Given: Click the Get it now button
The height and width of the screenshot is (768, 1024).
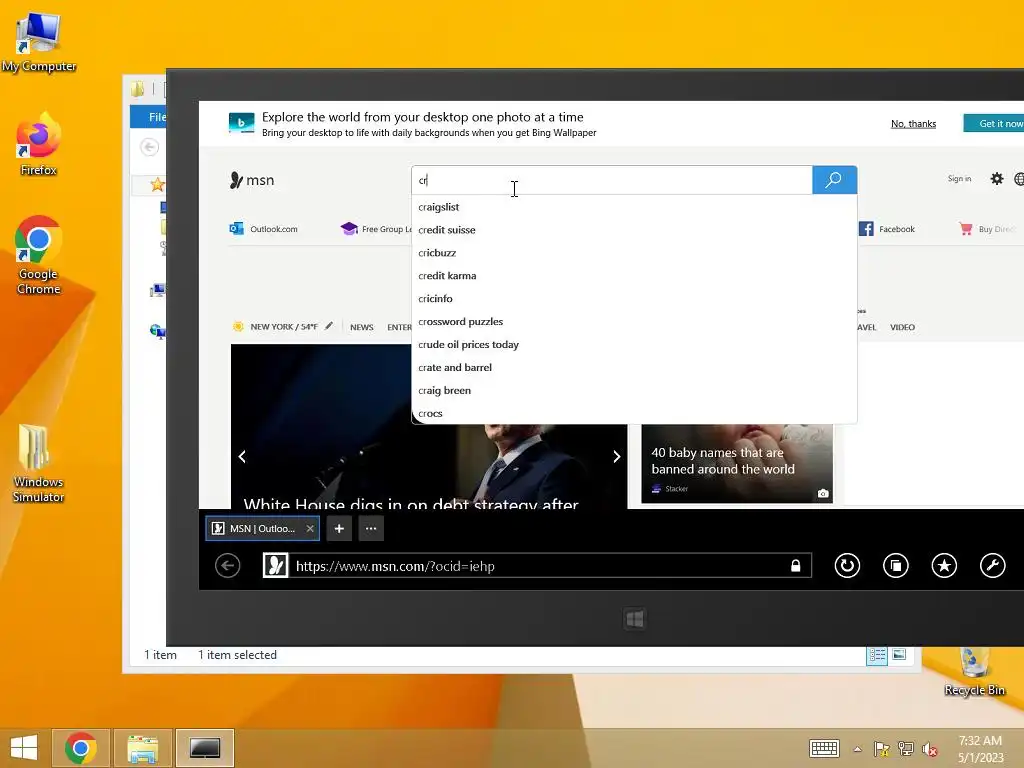Looking at the screenshot, I should pos(994,123).
